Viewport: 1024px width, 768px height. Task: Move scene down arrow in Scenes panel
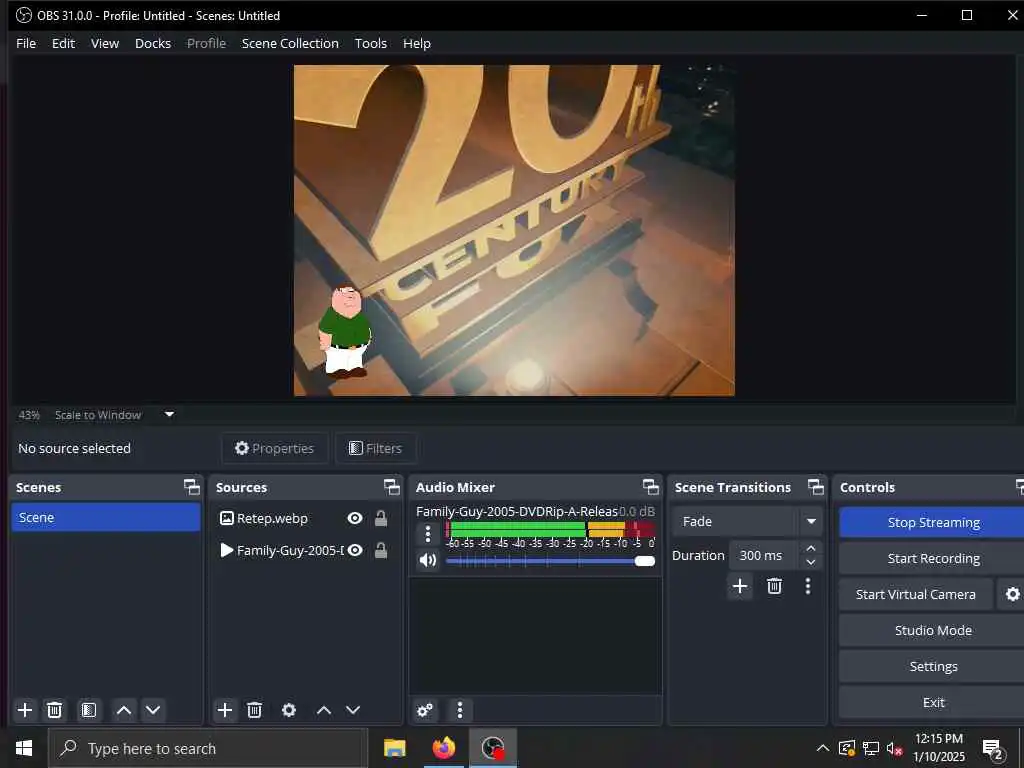tap(153, 710)
